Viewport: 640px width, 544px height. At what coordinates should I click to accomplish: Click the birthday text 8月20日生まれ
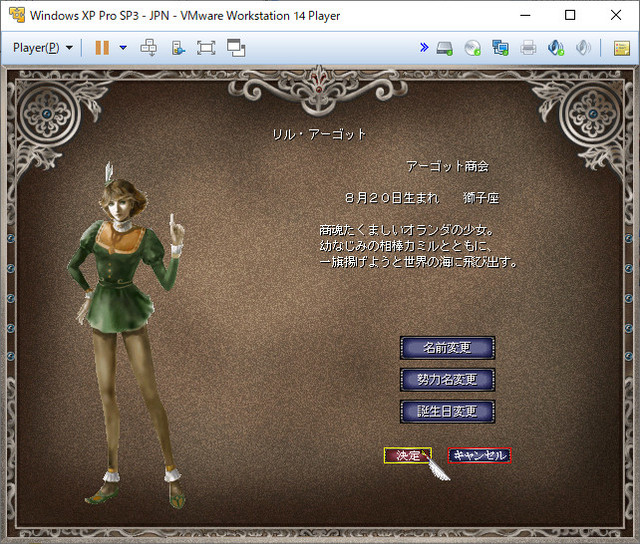pos(392,198)
